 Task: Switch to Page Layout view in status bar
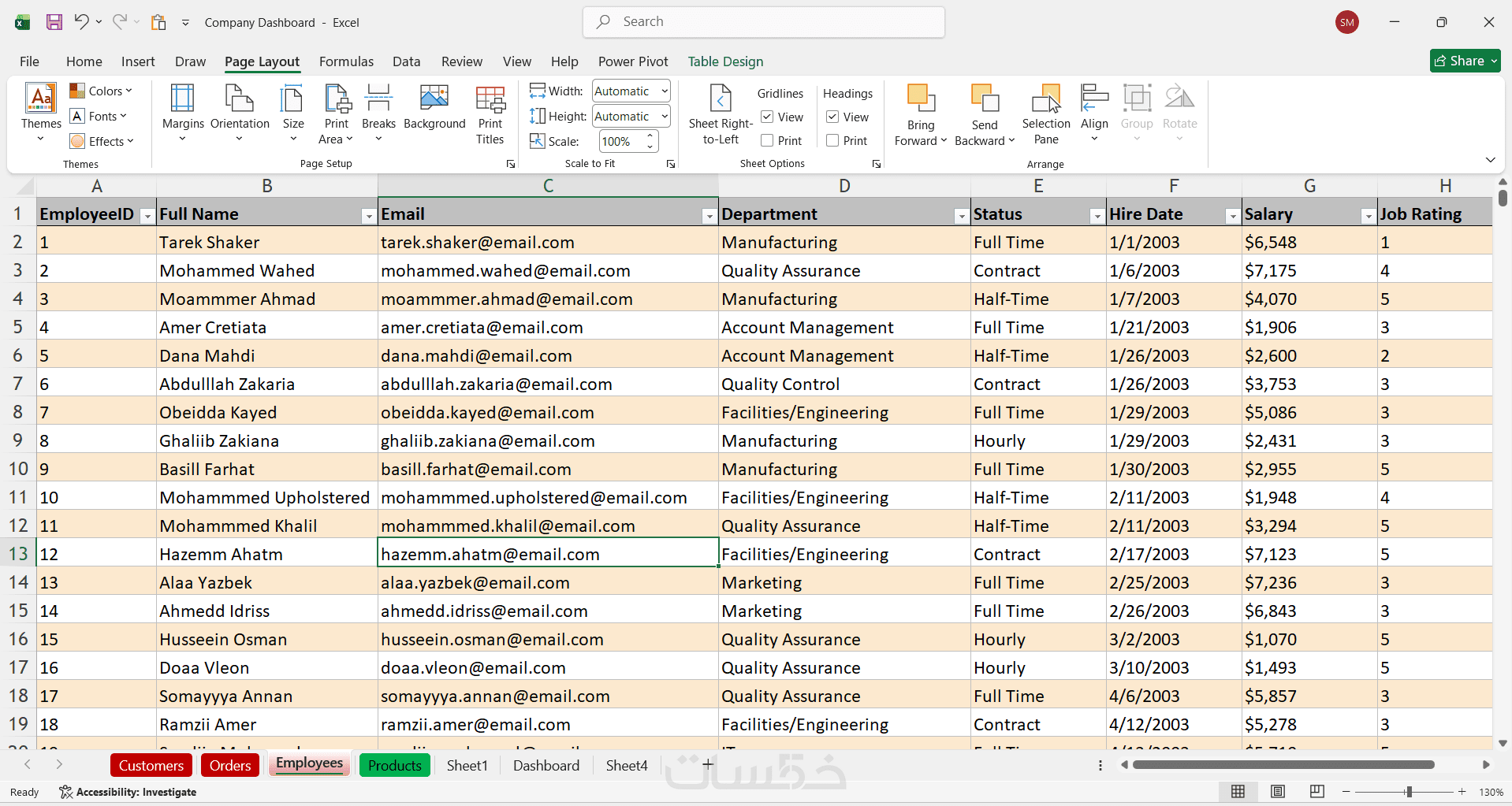(x=1278, y=792)
